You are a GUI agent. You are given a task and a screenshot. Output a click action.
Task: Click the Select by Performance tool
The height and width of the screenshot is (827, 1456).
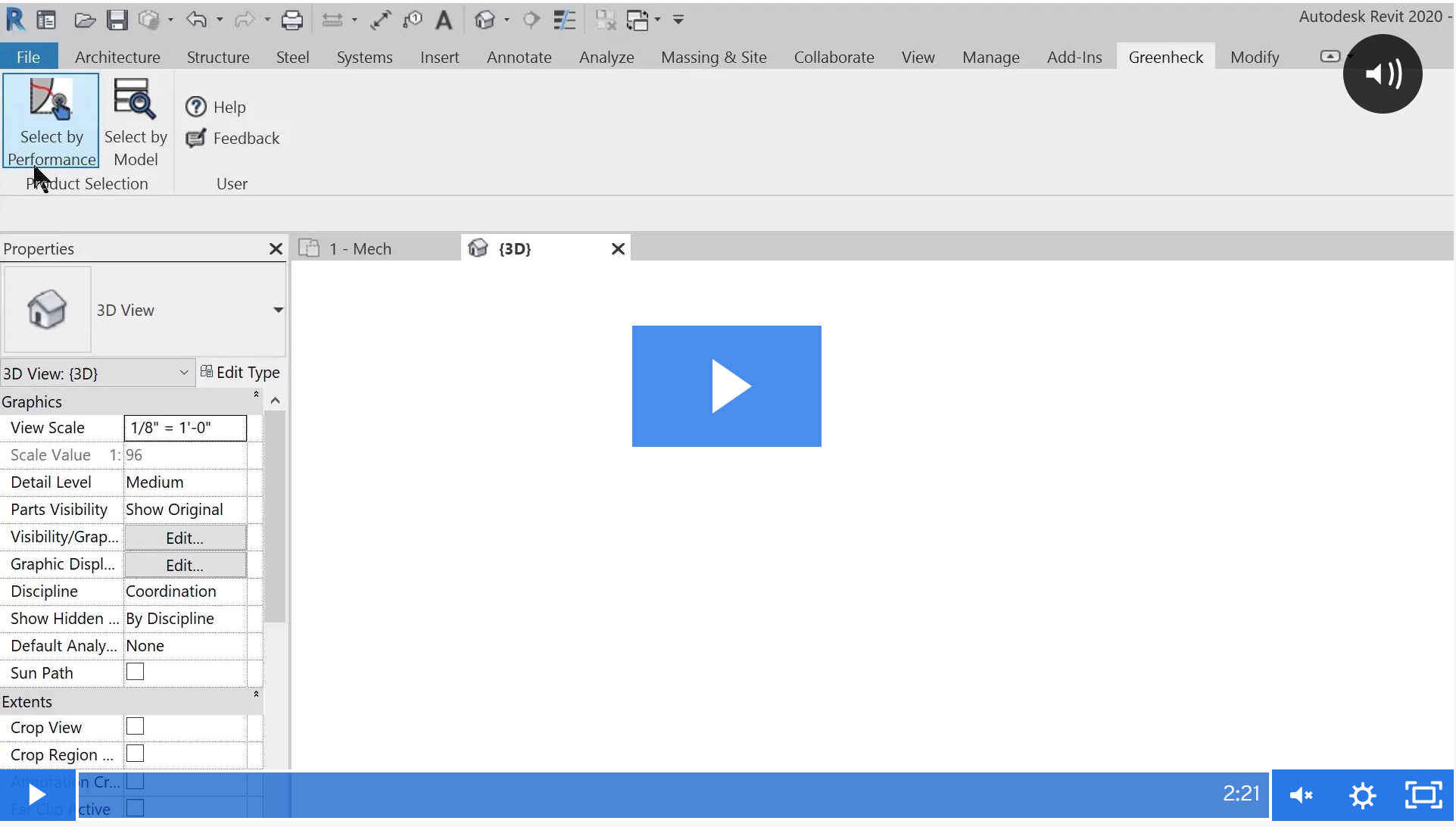(51, 120)
